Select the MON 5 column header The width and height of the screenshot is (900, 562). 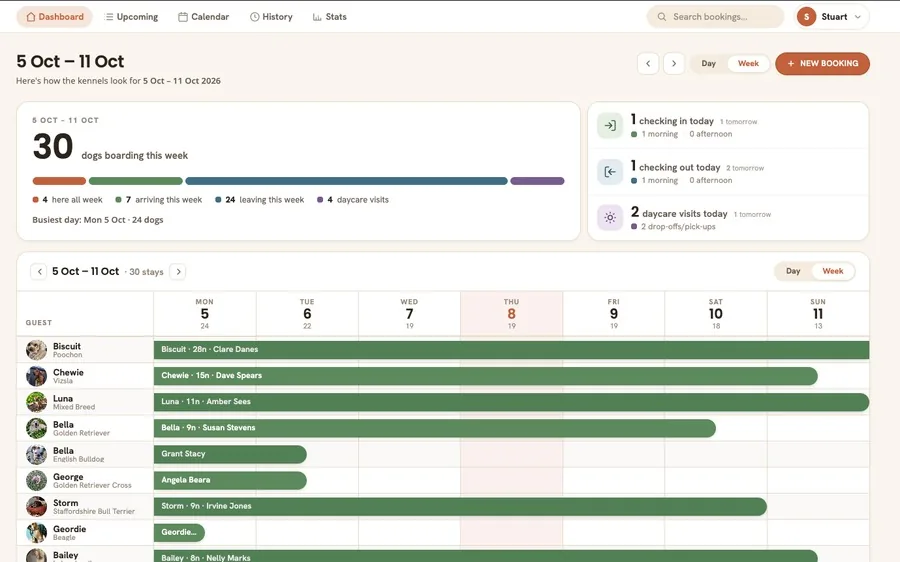pos(205,313)
